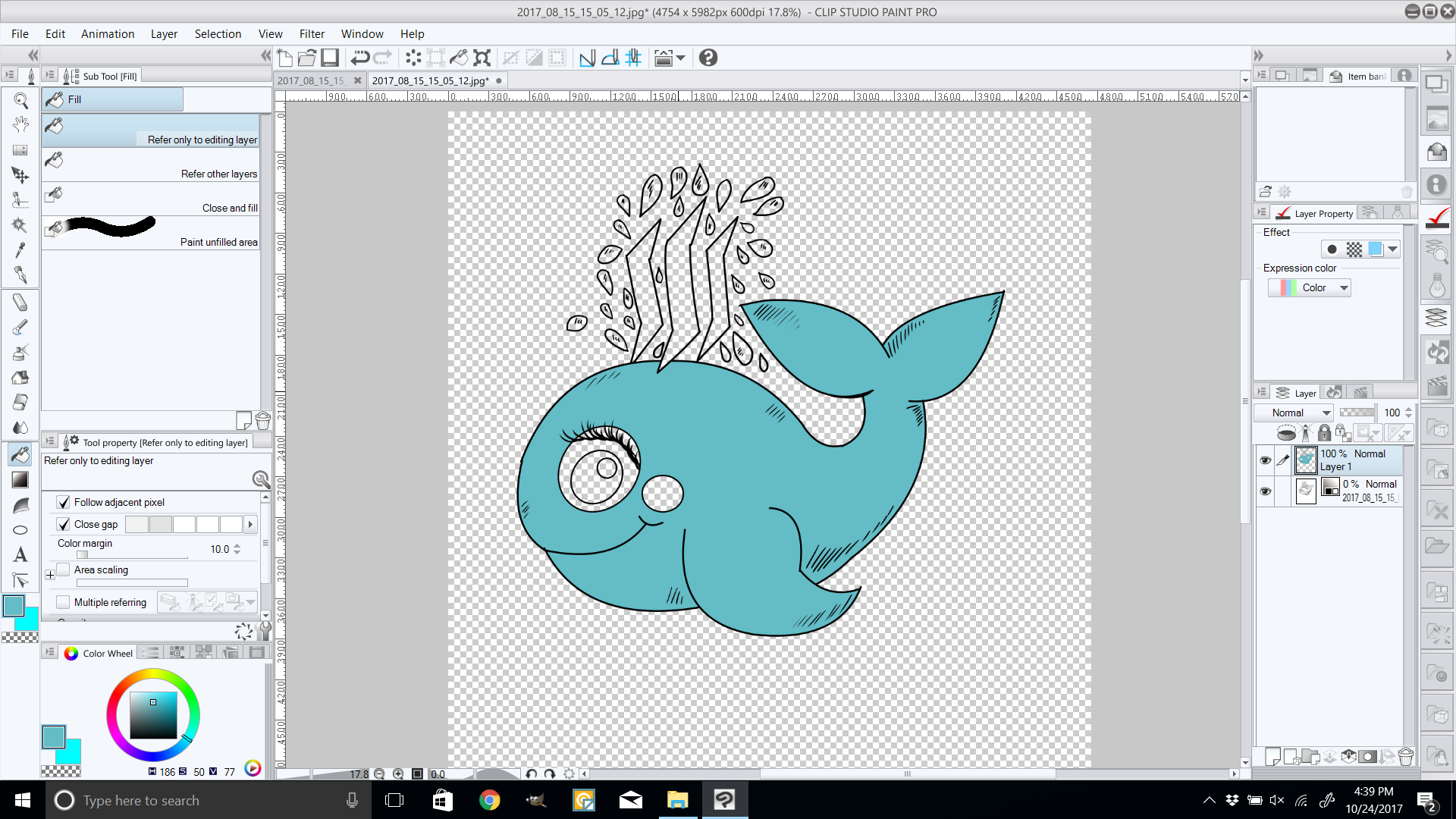Hide Layer 1 with eye icon
The height and width of the screenshot is (819, 1456).
click(x=1265, y=460)
